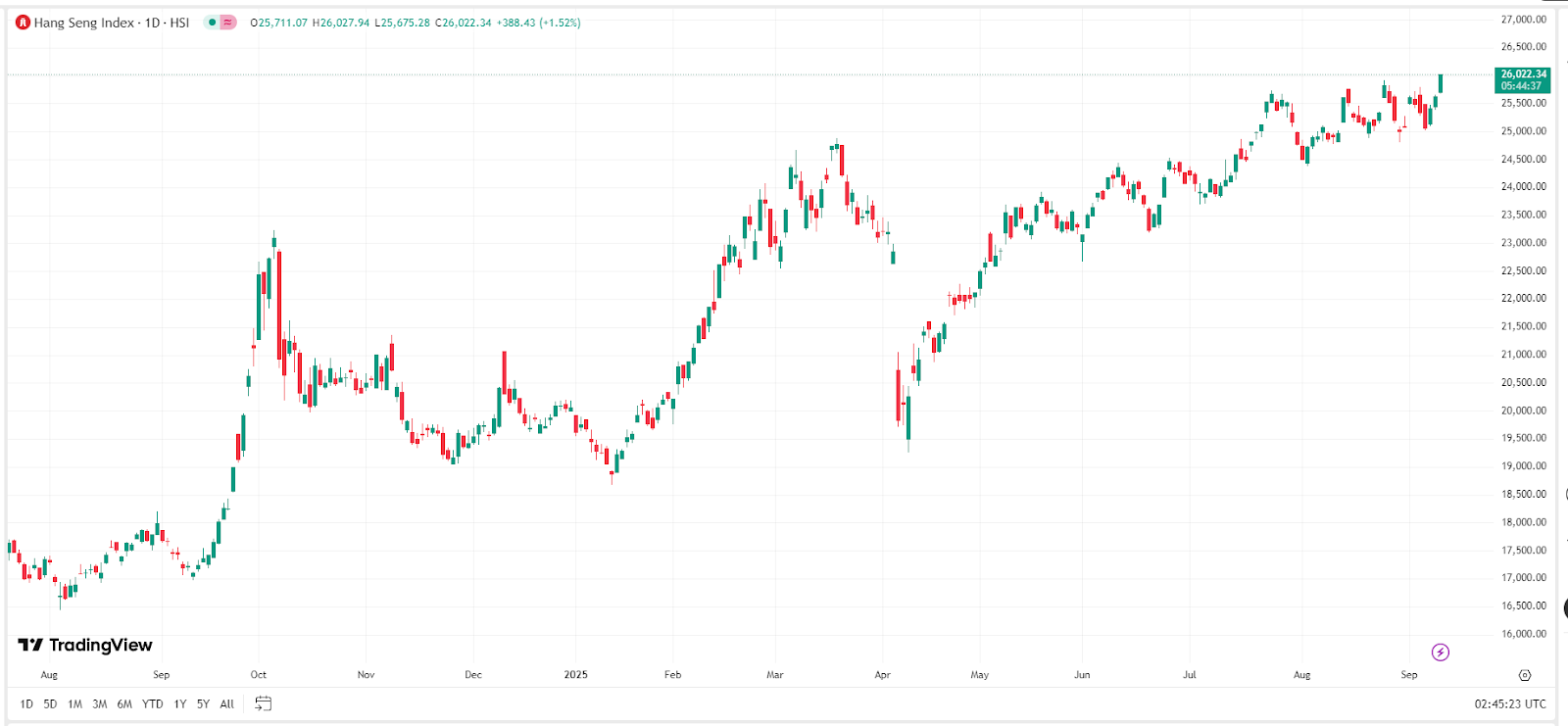
Task: Select the 5D time range
Action: tap(50, 704)
